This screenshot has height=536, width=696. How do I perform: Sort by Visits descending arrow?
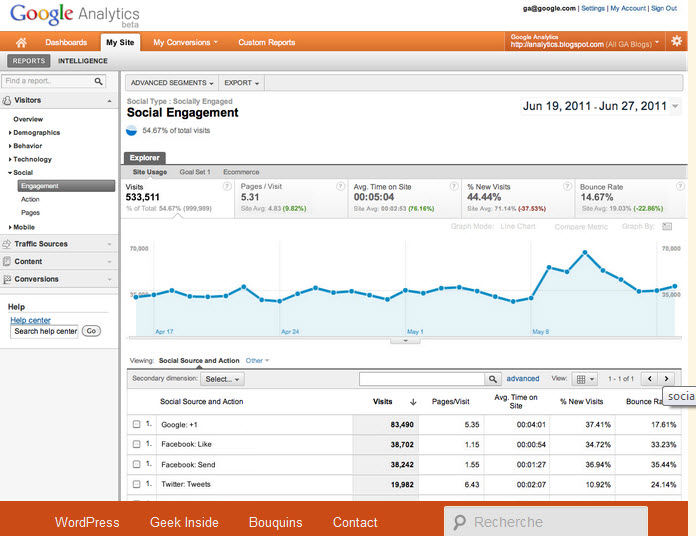(x=413, y=402)
